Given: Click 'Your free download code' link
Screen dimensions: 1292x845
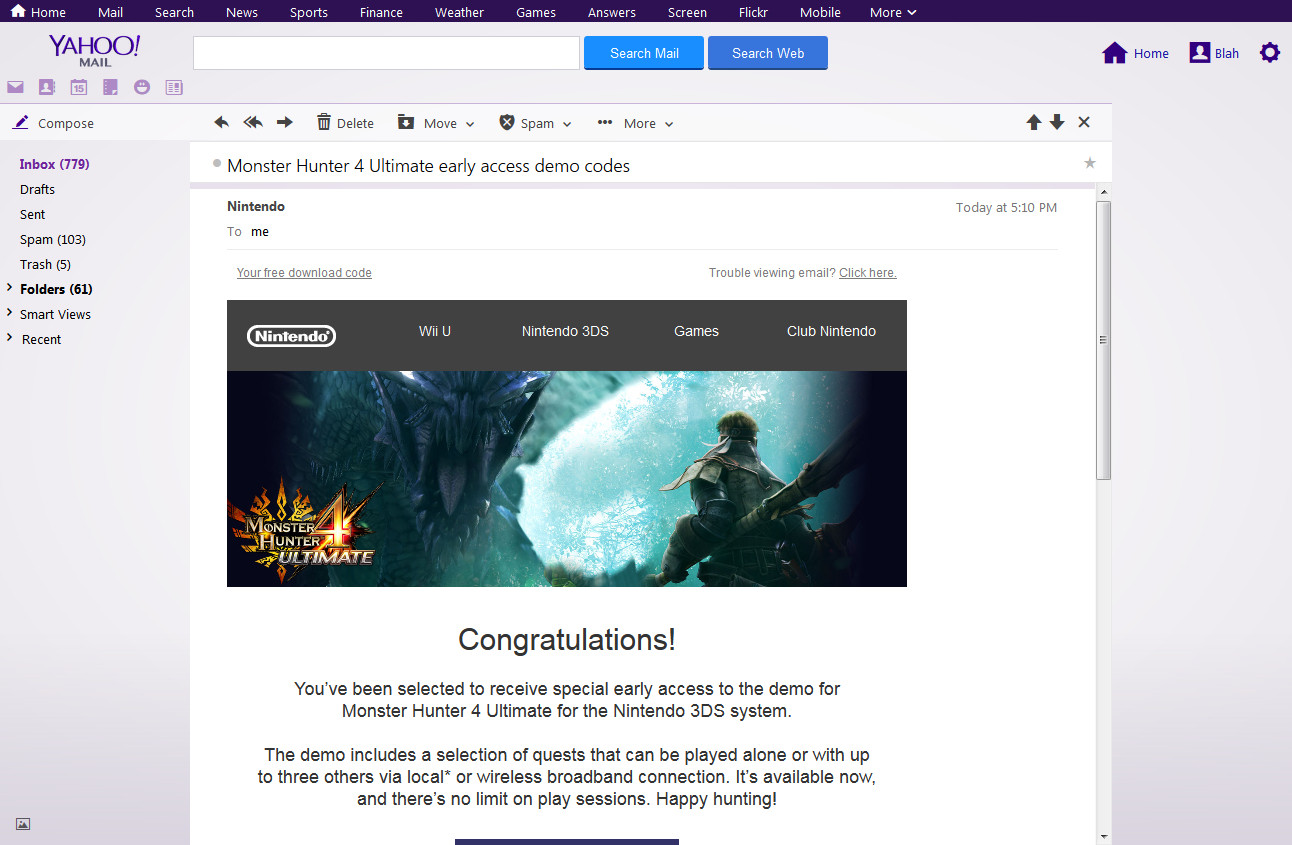Looking at the screenshot, I should pos(304,273).
